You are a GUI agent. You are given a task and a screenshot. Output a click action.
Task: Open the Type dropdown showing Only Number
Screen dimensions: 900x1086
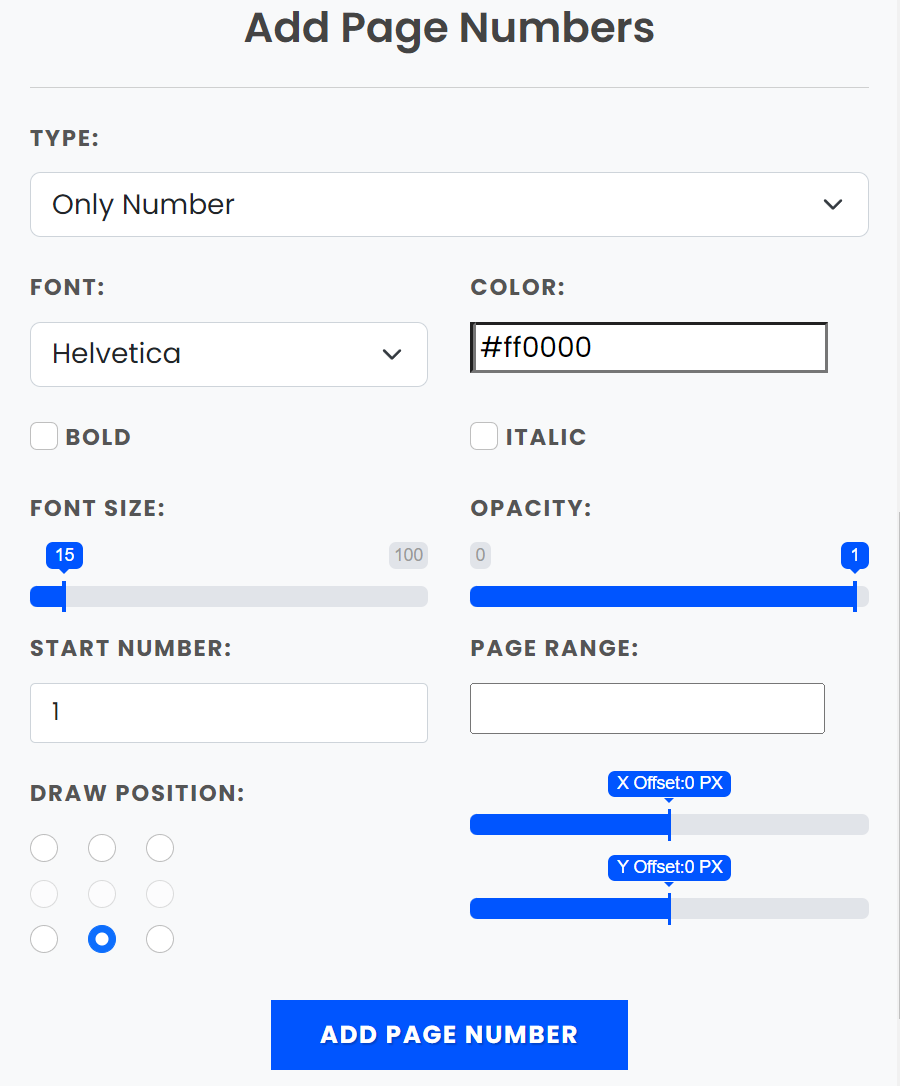pyautogui.click(x=449, y=204)
